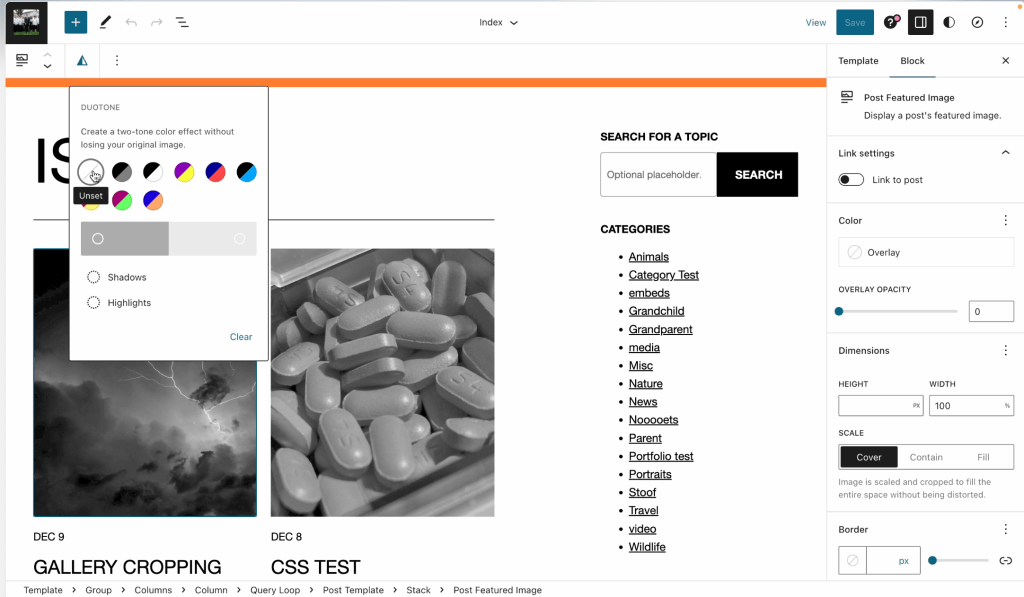Open block options three-dot menu
The width and height of the screenshot is (1024, 597).
pos(116,61)
